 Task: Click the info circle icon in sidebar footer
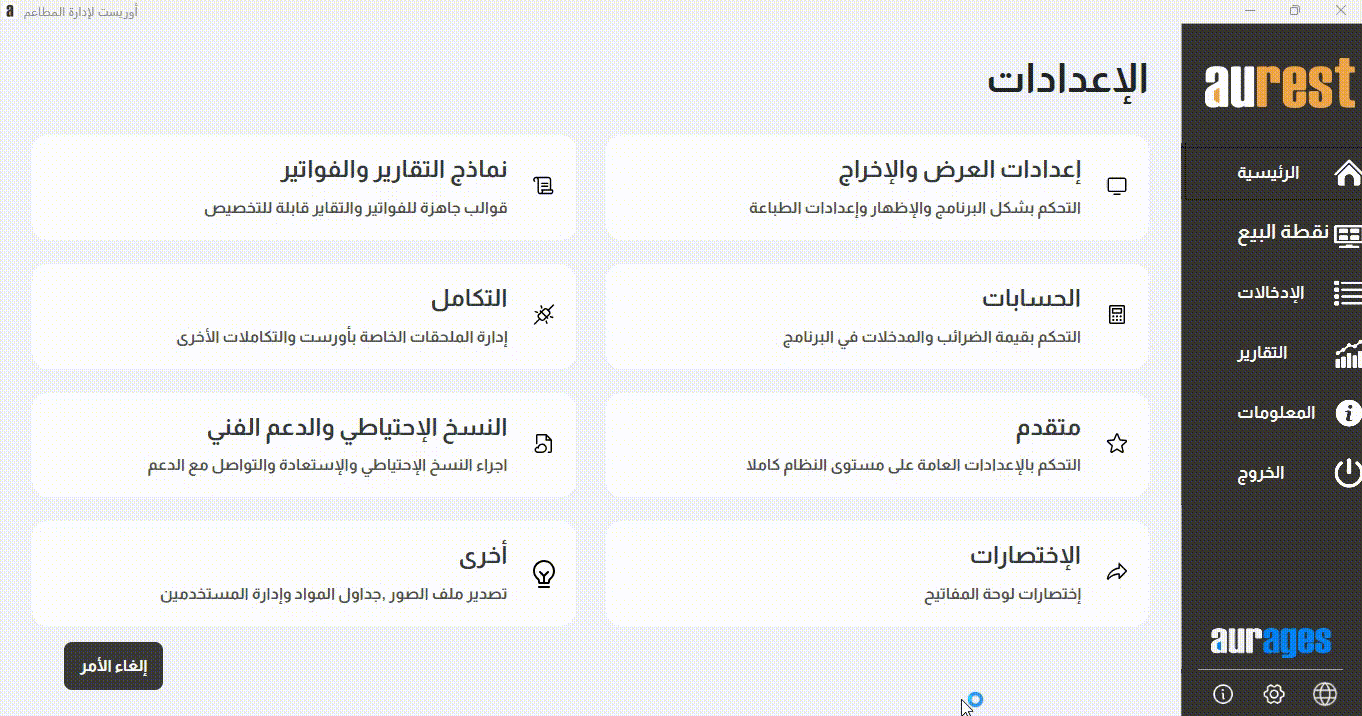(1222, 694)
